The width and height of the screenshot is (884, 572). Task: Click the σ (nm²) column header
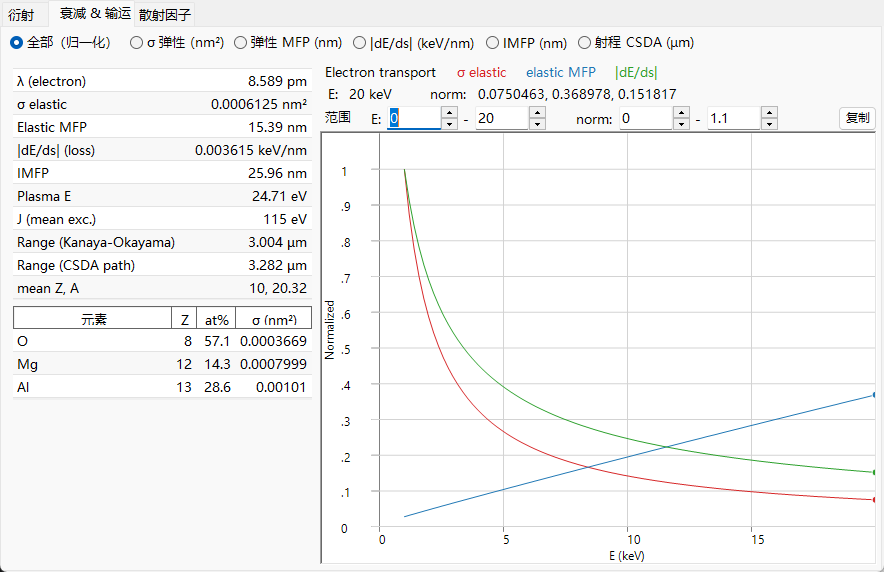click(x=274, y=320)
